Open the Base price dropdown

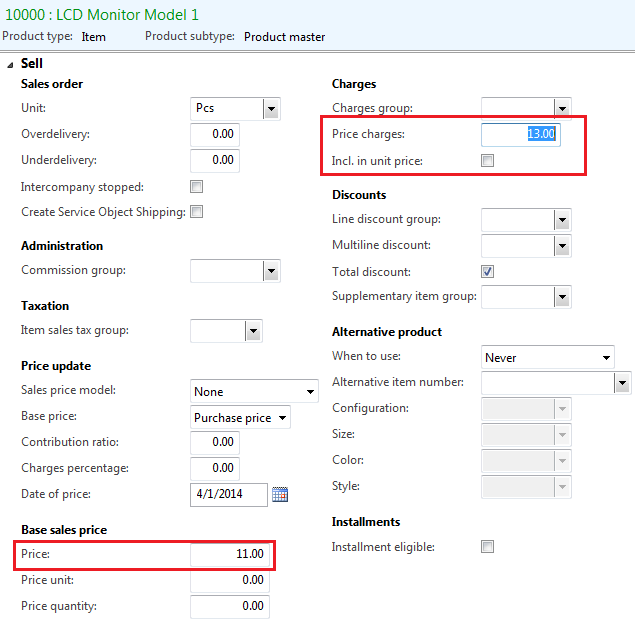[x=283, y=418]
